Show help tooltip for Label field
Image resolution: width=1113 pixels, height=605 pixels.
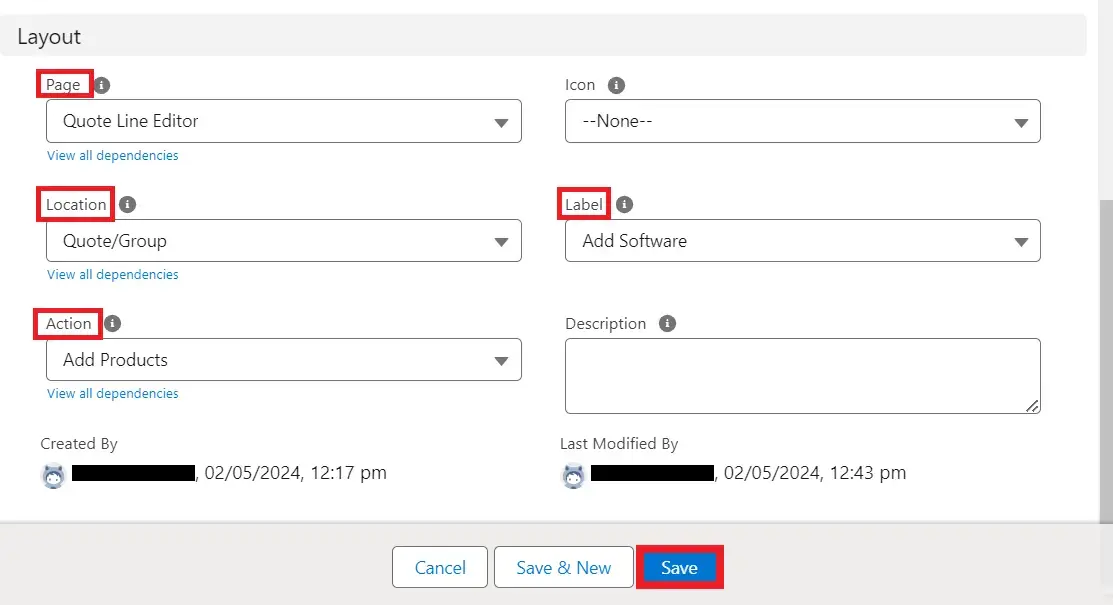pyautogui.click(x=624, y=204)
